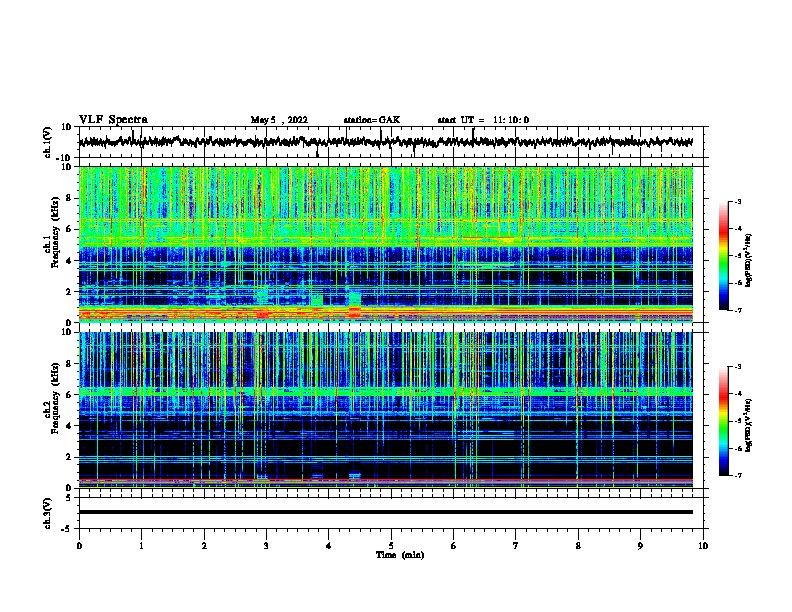This screenshot has width=792, height=612.
Task: Click the "3" tick label on the time axis
Action: coord(266,546)
